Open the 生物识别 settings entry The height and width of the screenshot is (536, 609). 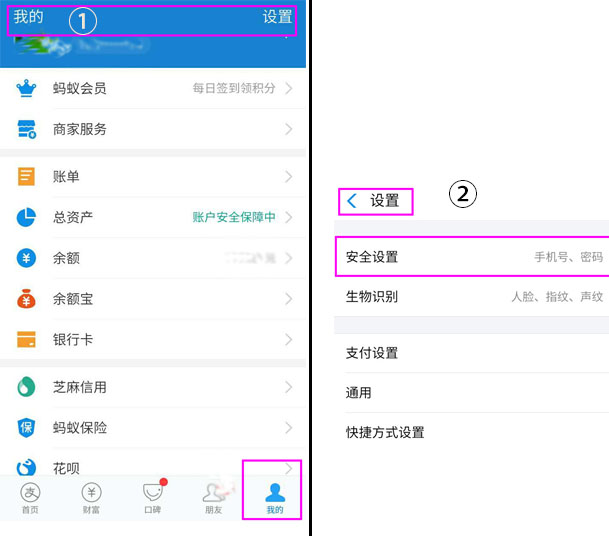pyautogui.click(x=472, y=297)
